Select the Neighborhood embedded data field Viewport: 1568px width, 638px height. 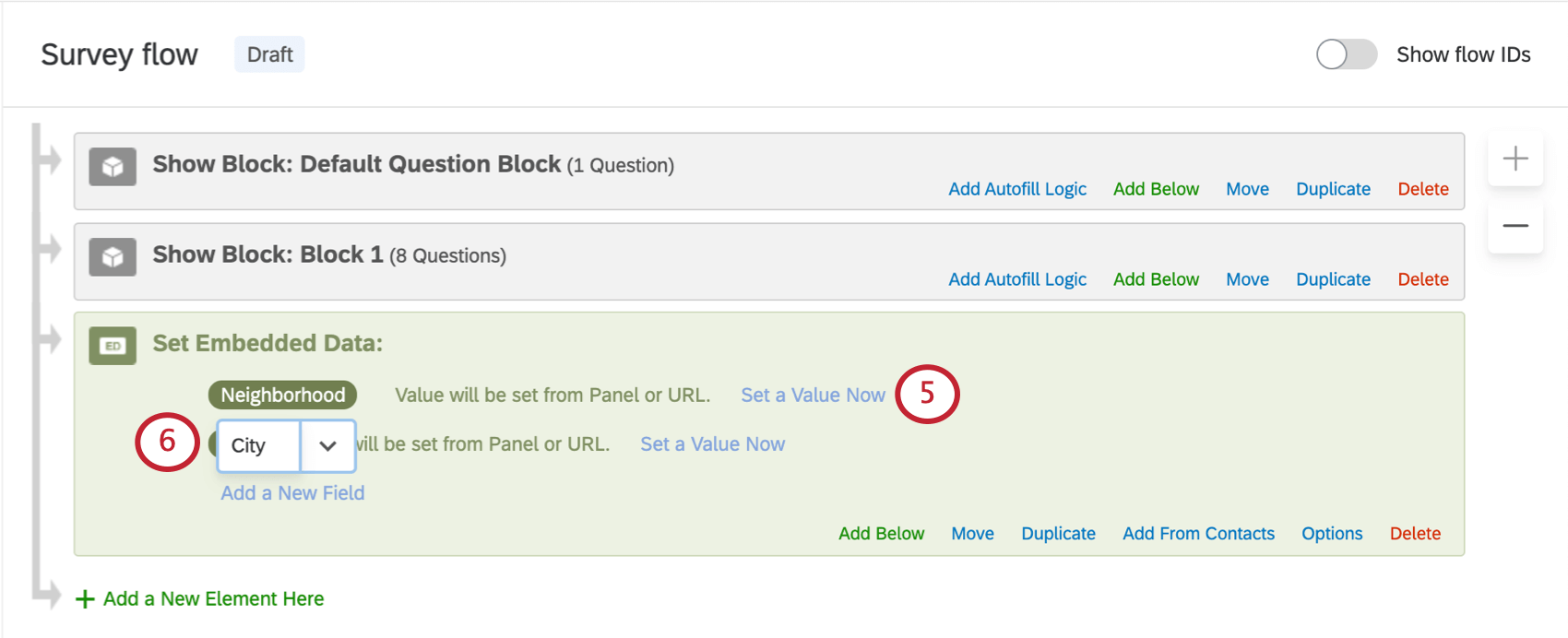click(282, 396)
